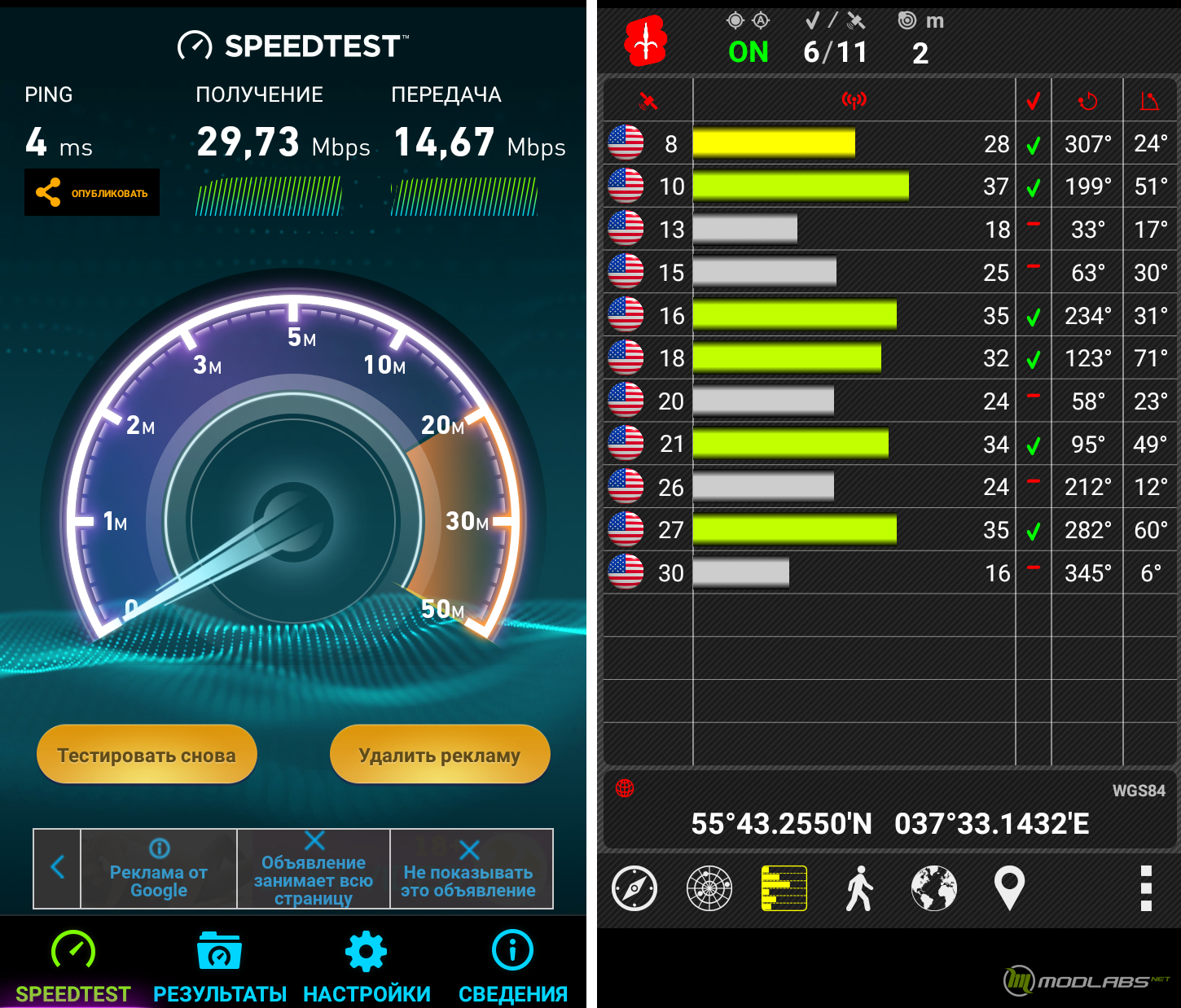1181x1008 pixels.
Task: Tap the red dash status for satellite 13
Action: pos(1034,224)
